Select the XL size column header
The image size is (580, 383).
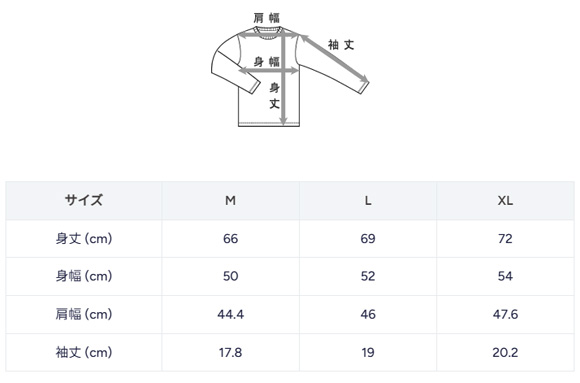pos(505,201)
